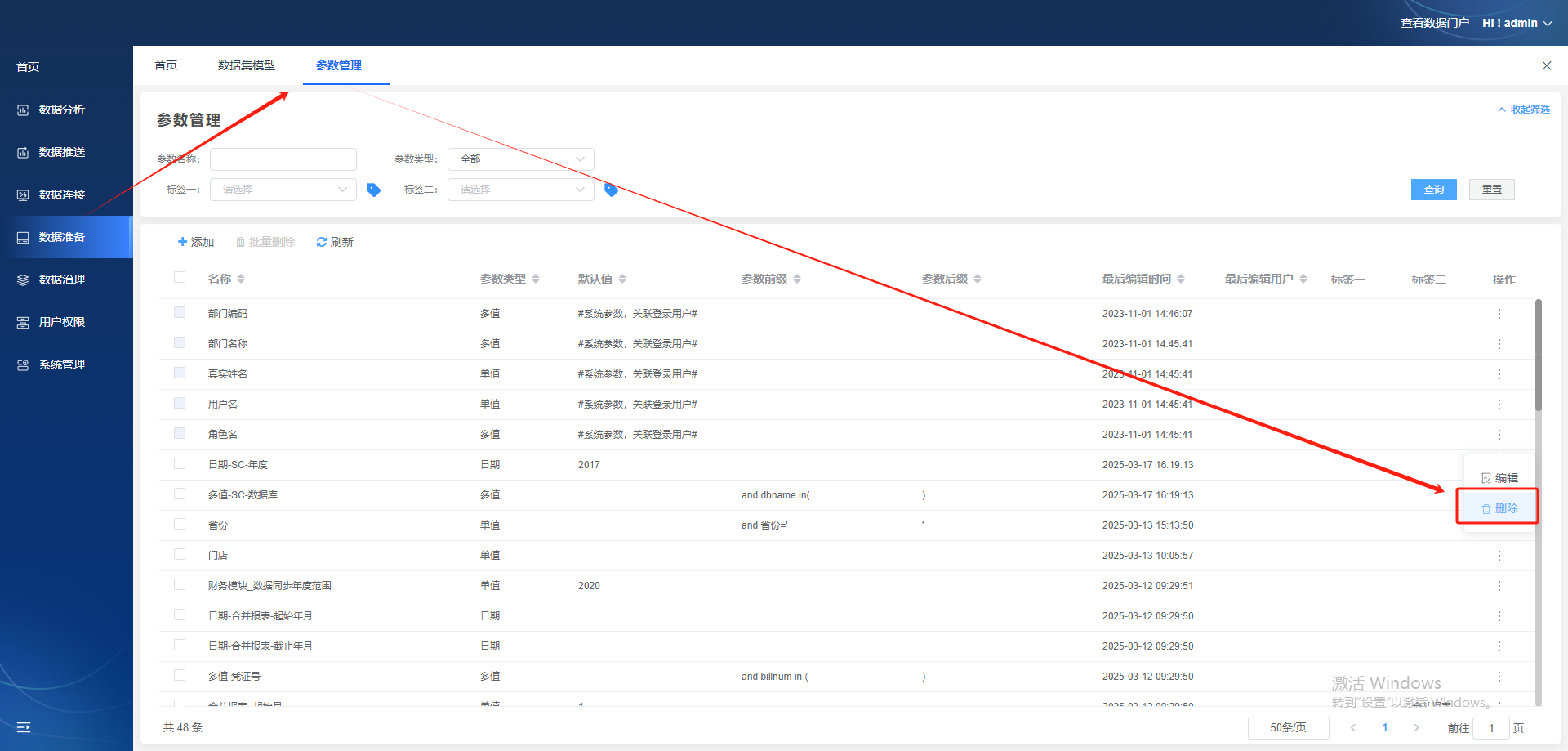
Task: Open actions menu for 日期-合并报表-起始年月 row
Action: tap(1499, 616)
